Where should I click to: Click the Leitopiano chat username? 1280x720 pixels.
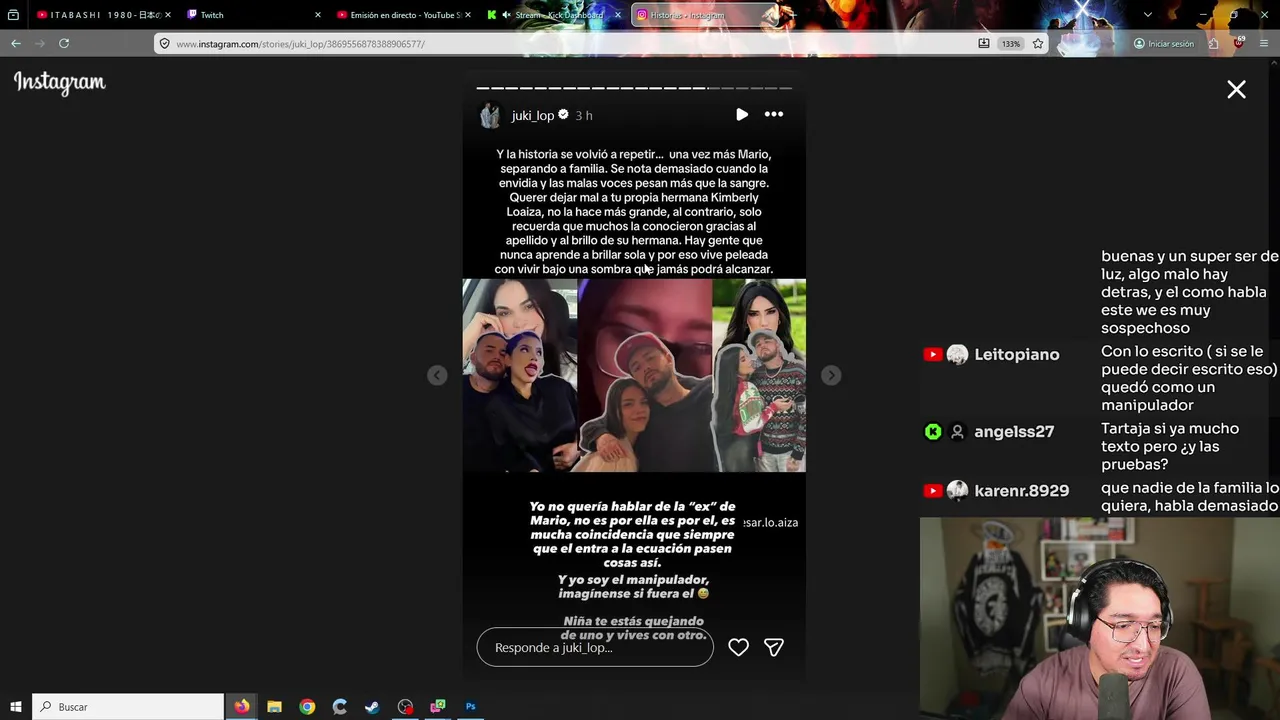[x=1016, y=355]
